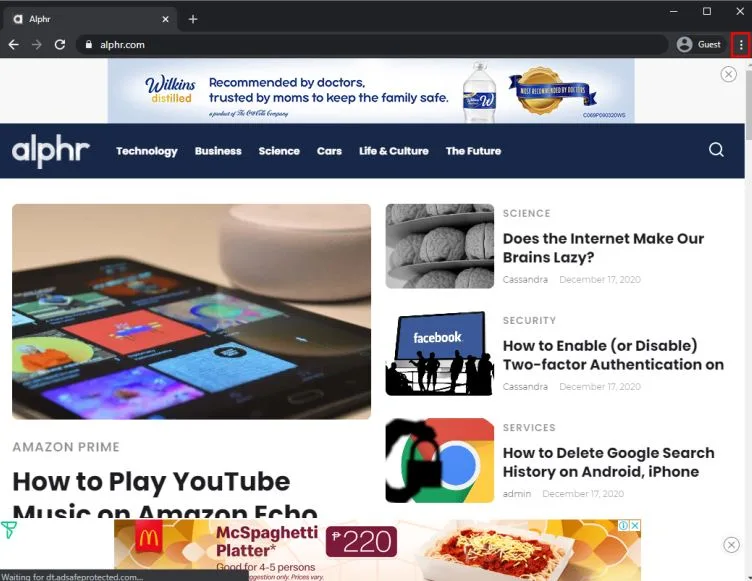Click the browser back arrow

(x=13, y=45)
